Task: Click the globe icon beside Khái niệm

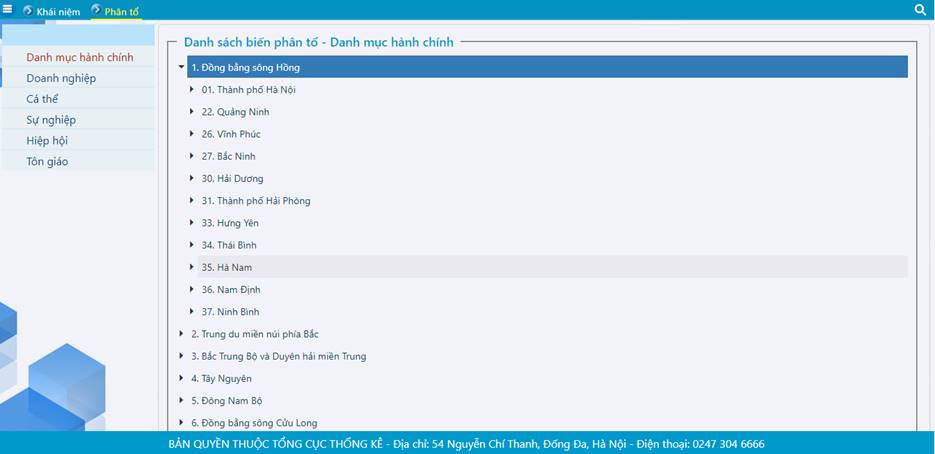Action: click(28, 11)
